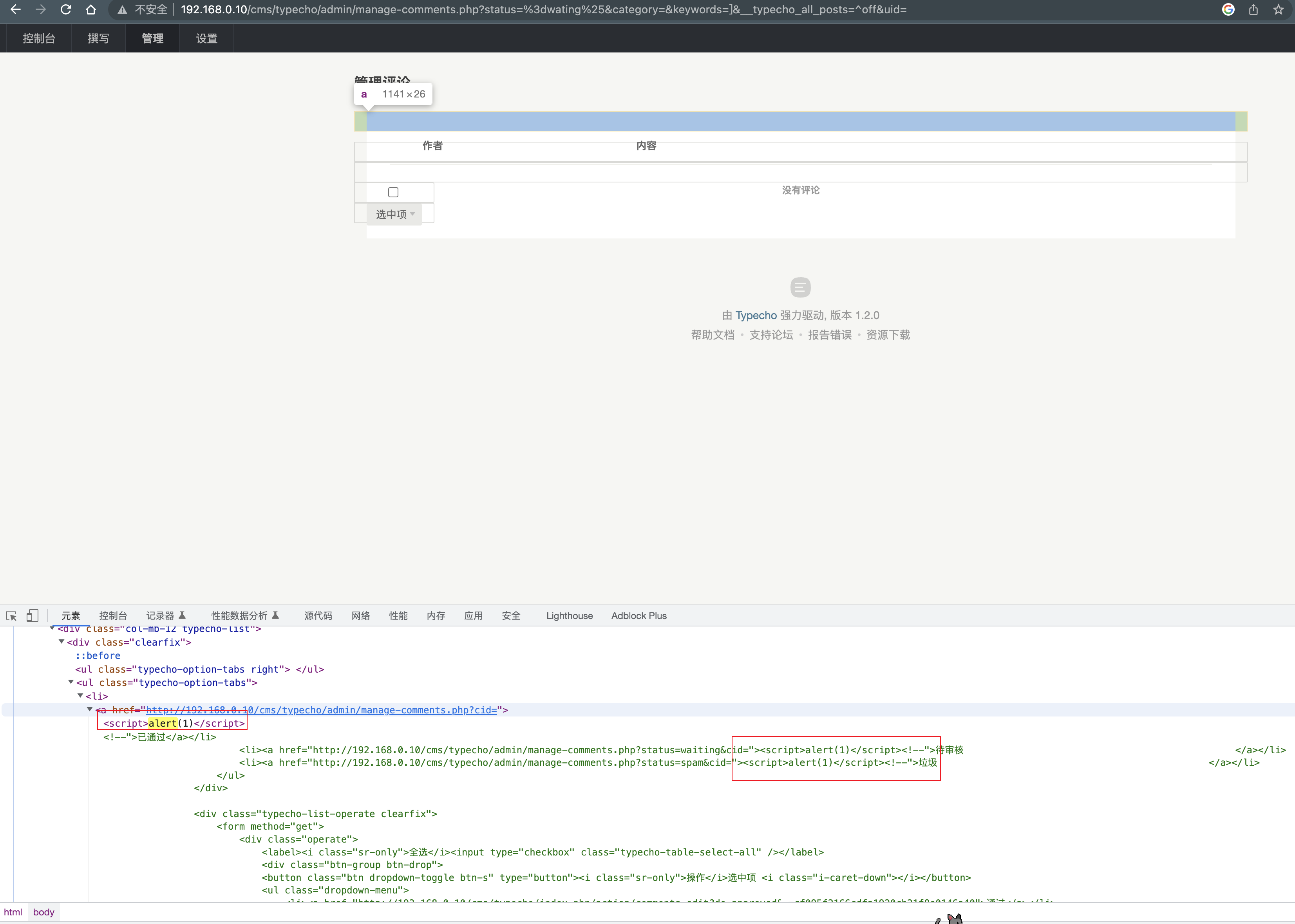Toggle device toolbar icon in DevTools
Screen dimensions: 1295x924
point(33,615)
